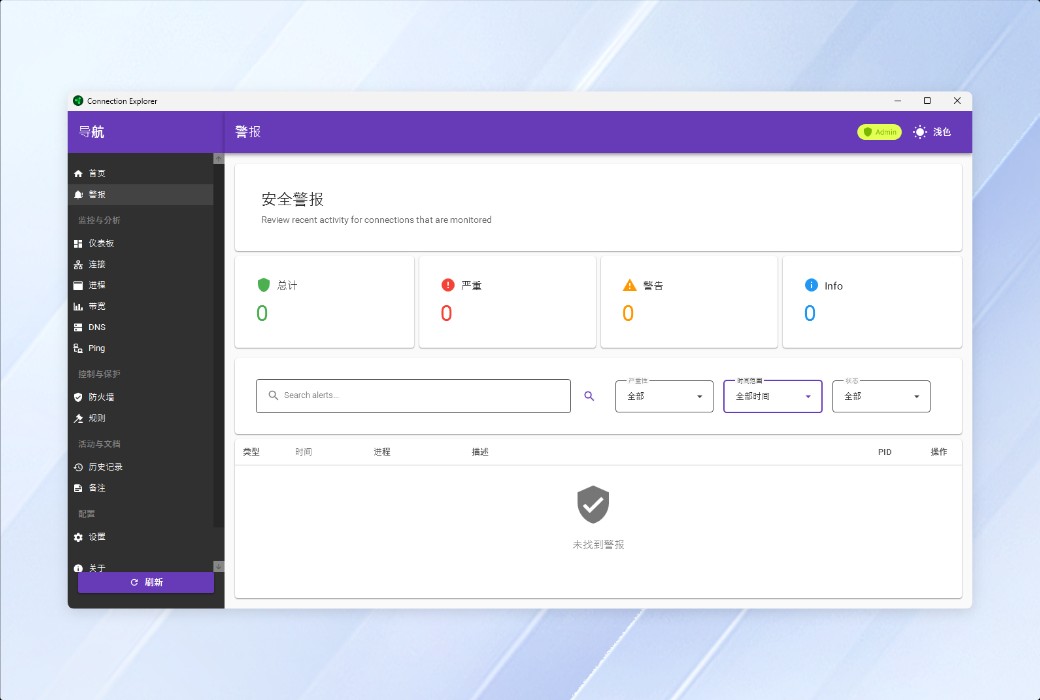1040x700 pixels.
Task: Click the PID column header
Action: point(885,452)
